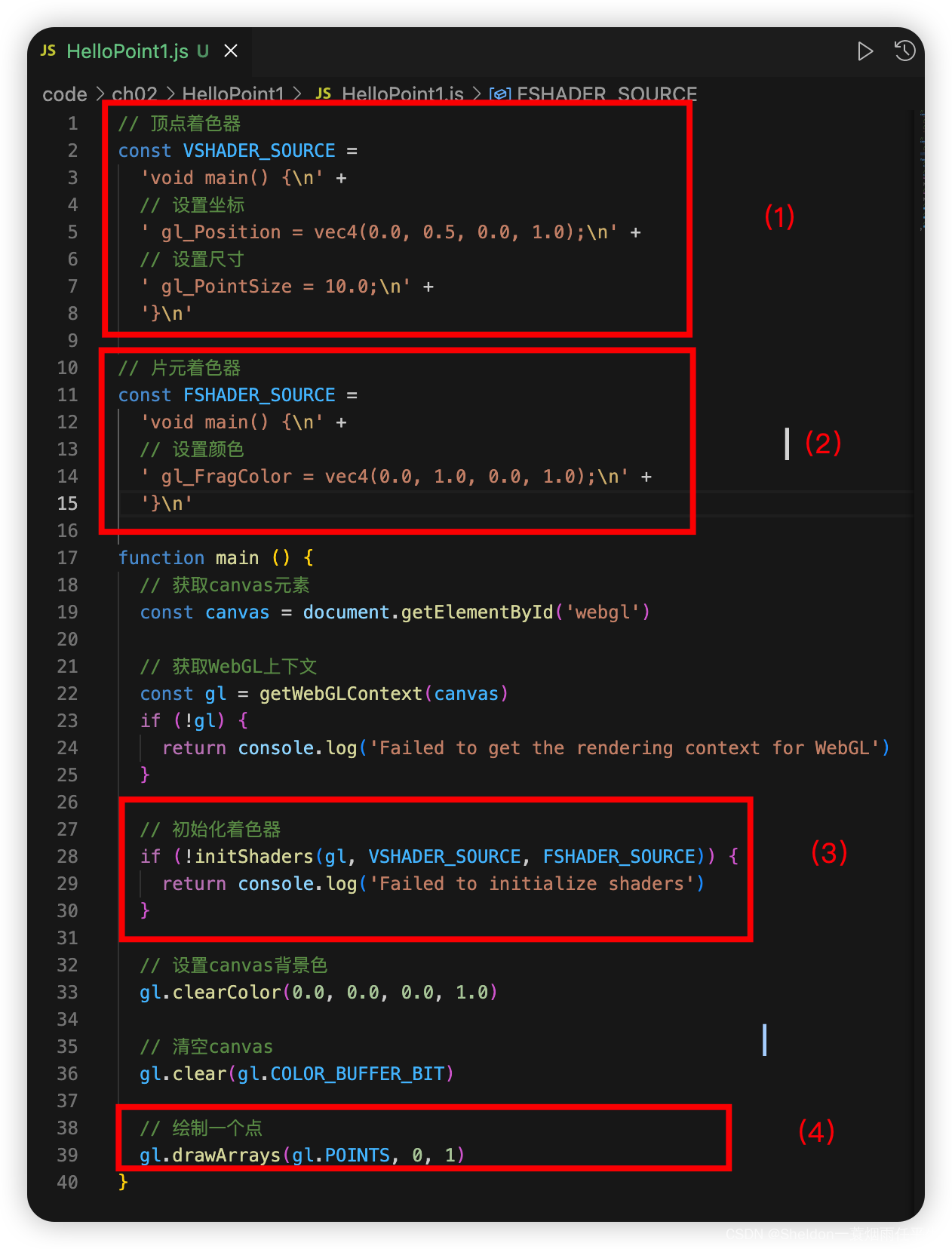Select the HelloPoint1.js editor tab
The height and width of the screenshot is (1249, 952).
tap(140, 51)
